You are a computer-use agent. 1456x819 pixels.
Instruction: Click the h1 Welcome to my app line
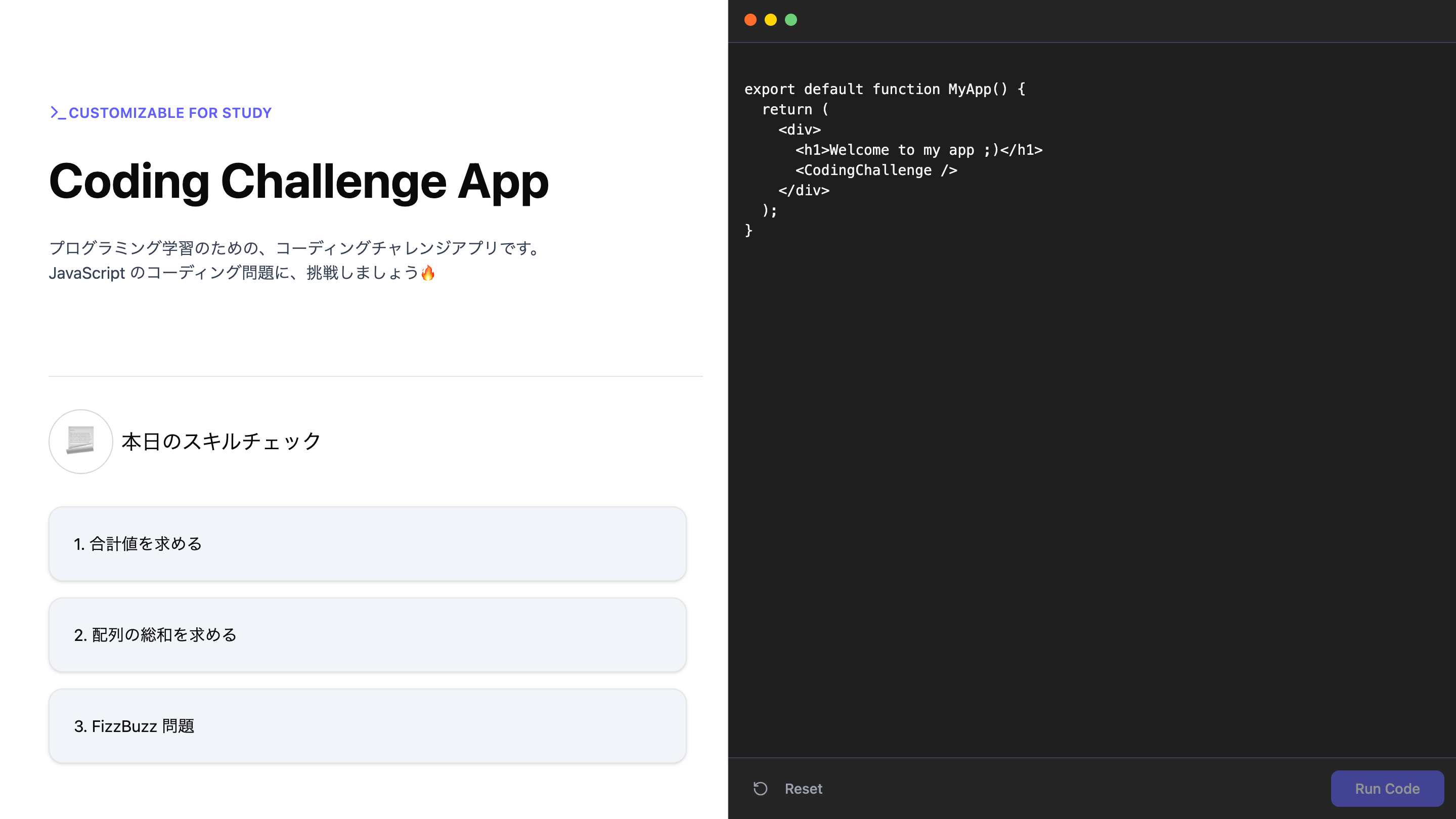pyautogui.click(x=918, y=150)
